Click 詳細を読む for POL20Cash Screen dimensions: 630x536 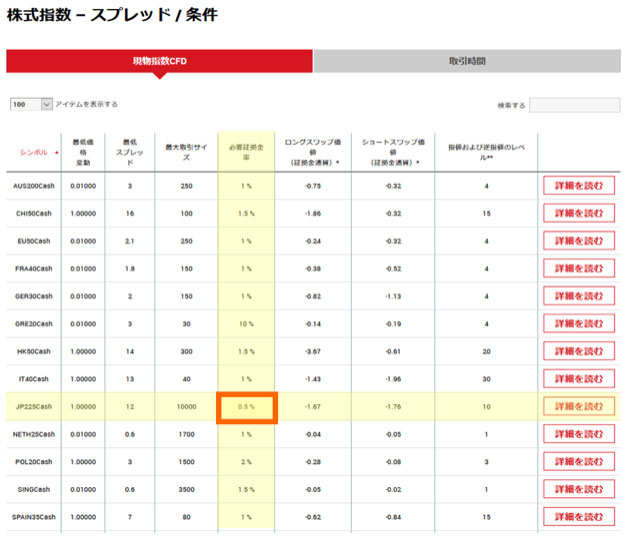pyautogui.click(x=579, y=461)
